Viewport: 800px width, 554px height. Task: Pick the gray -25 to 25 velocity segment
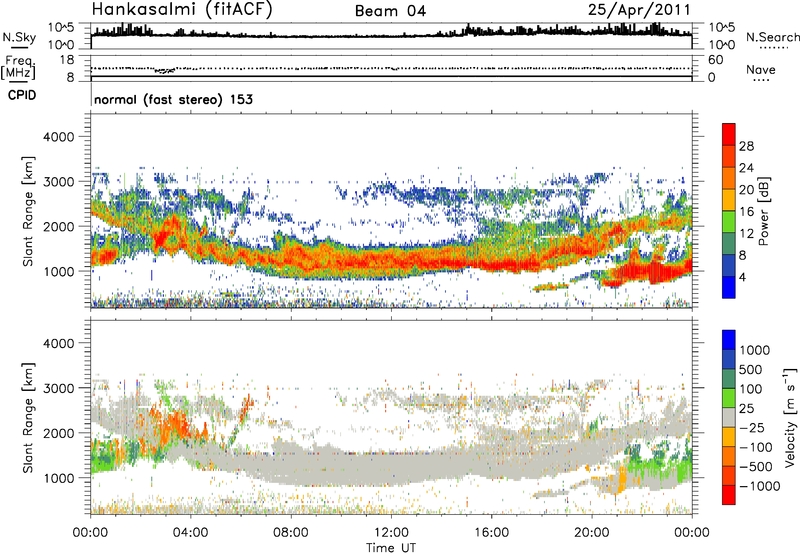click(x=729, y=417)
